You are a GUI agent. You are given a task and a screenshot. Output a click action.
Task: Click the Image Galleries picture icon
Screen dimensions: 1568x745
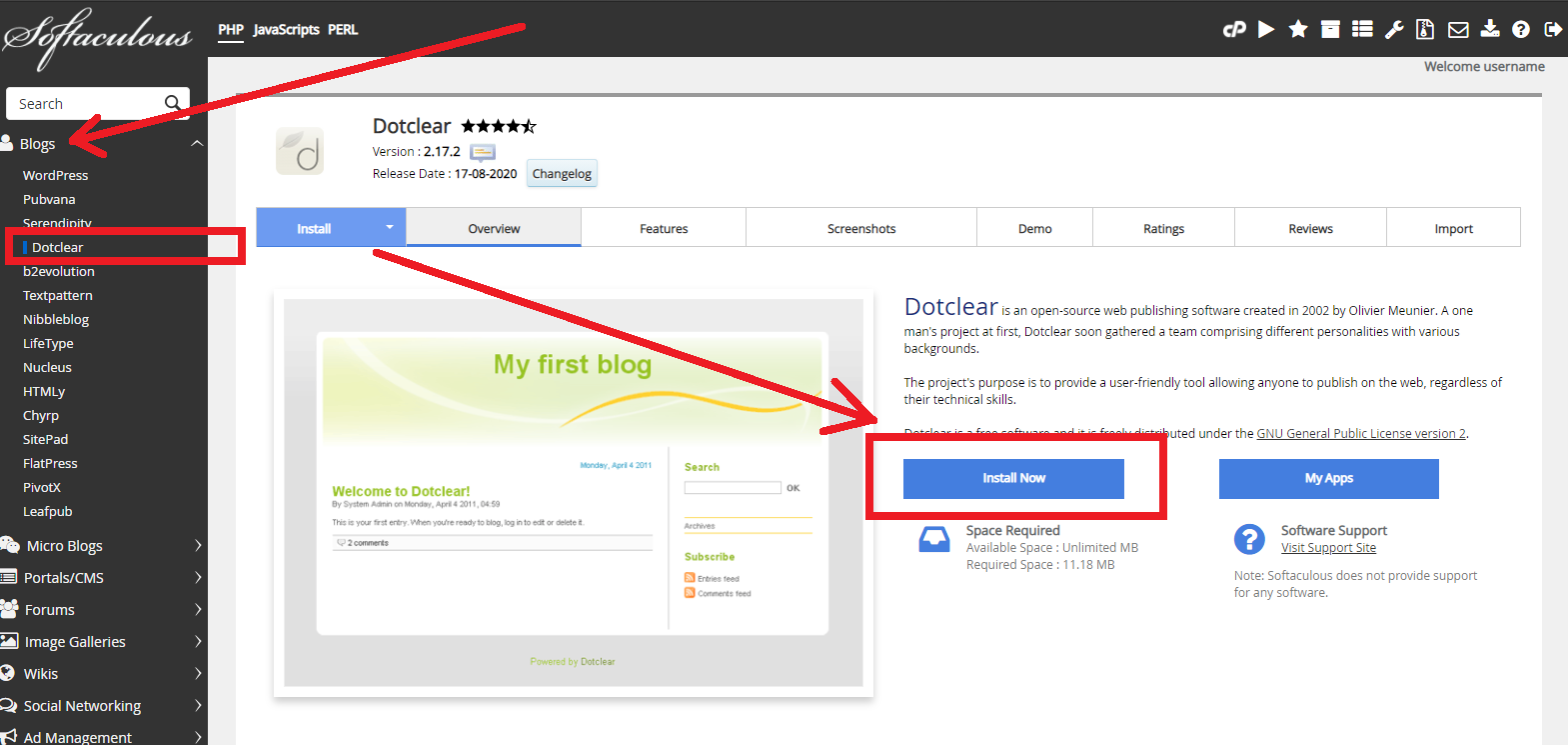tap(10, 641)
